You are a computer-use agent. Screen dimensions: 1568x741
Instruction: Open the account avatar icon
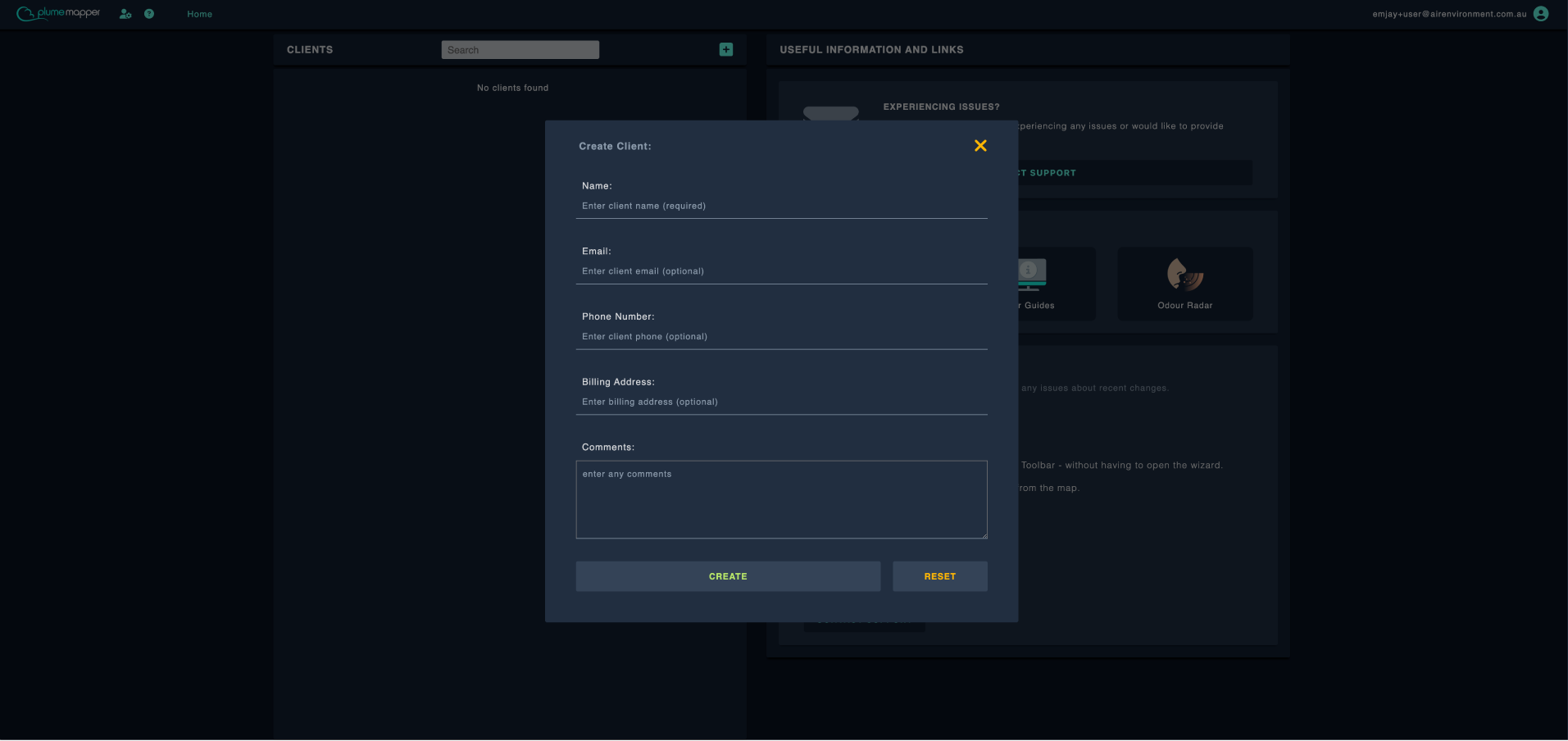1541,14
